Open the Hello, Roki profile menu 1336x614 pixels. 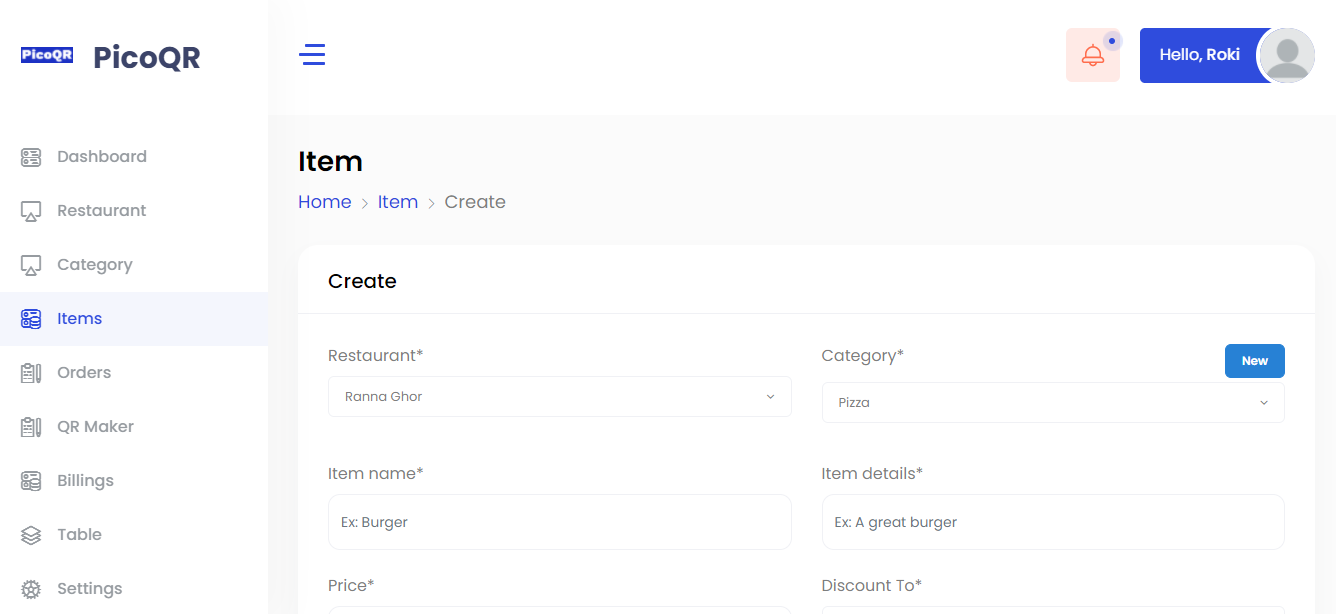click(x=1199, y=55)
